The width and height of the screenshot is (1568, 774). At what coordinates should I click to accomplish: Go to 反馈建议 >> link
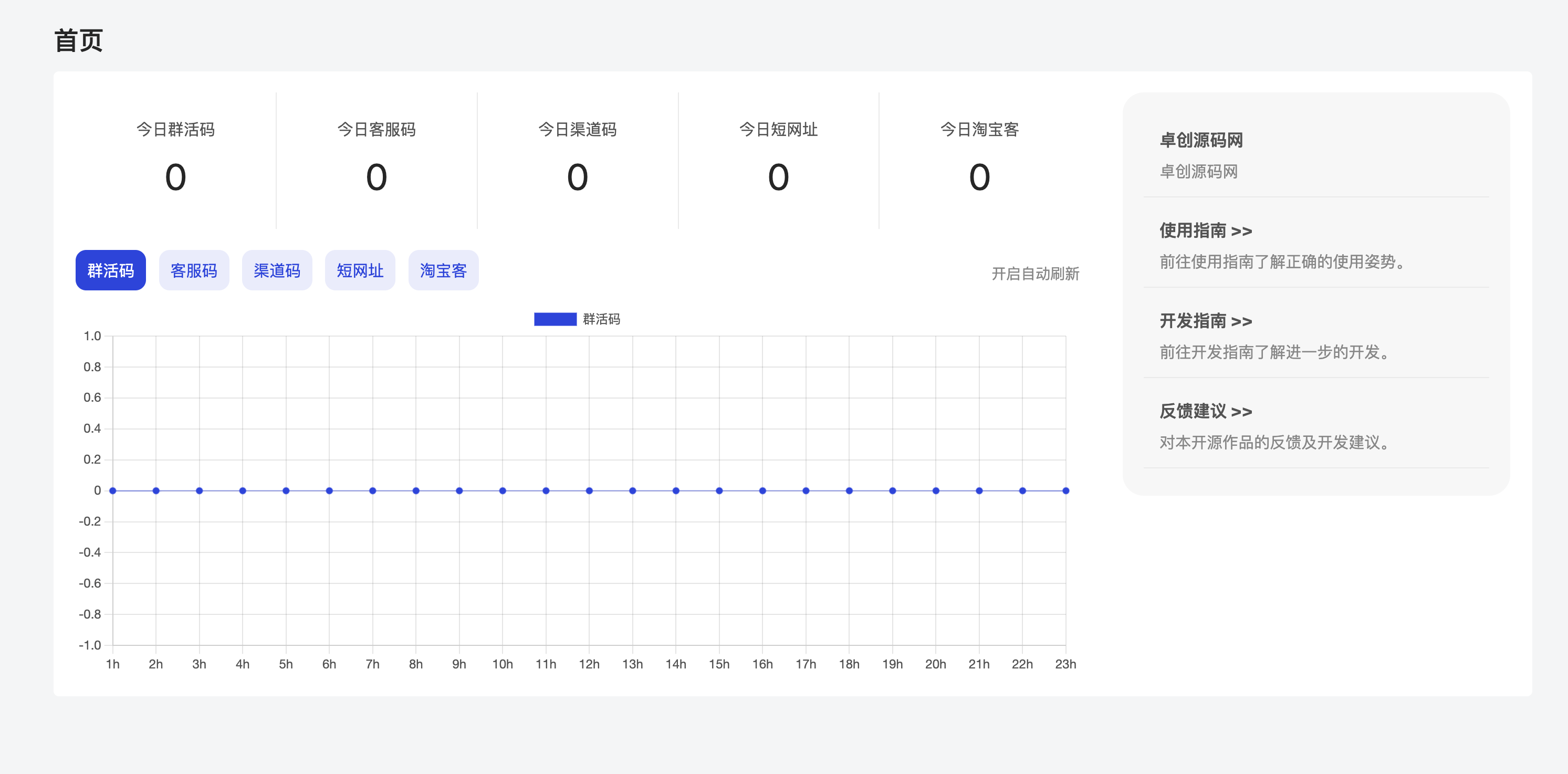(1205, 411)
